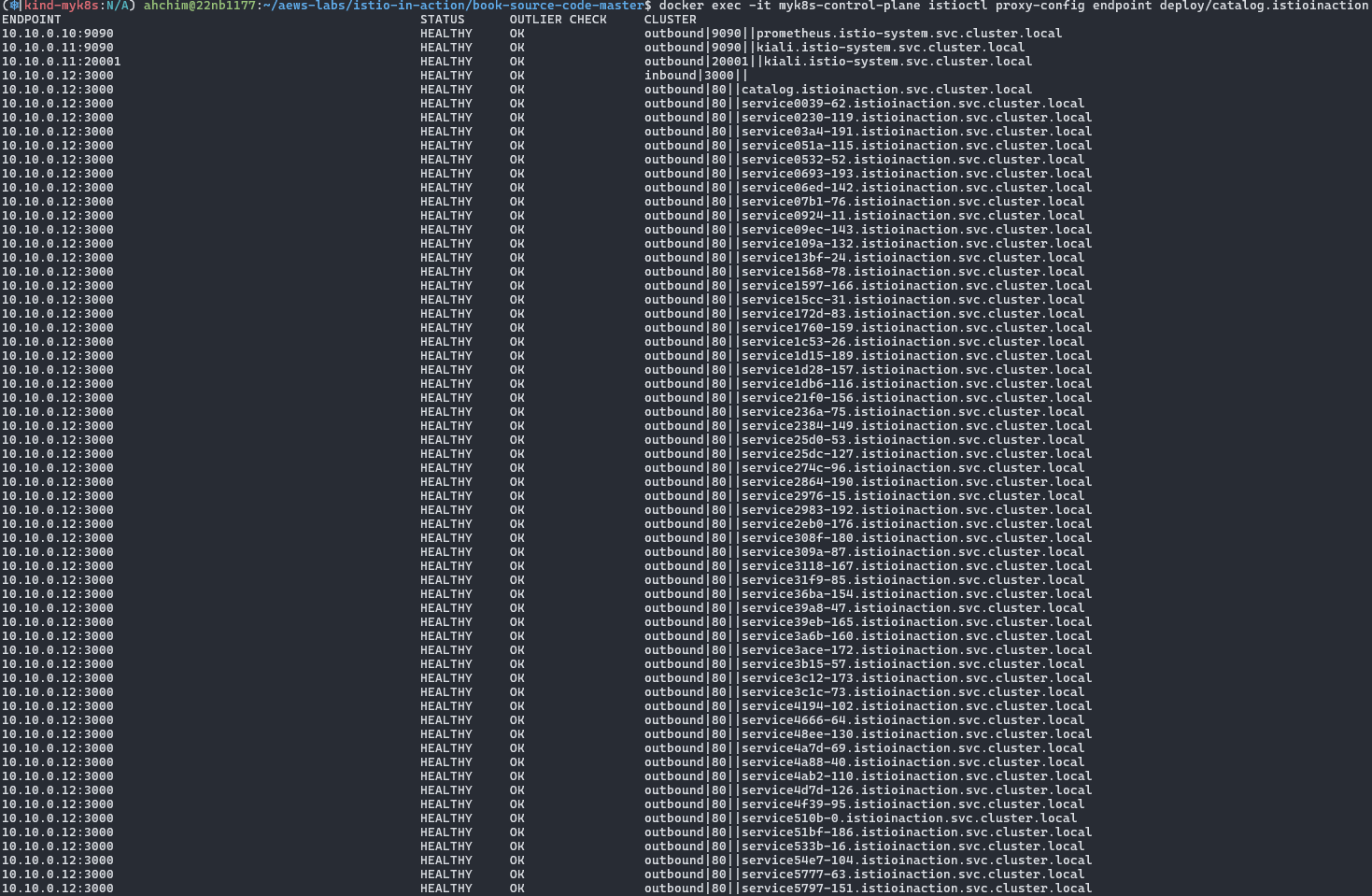Click the service06ed-142 cluster entry
The height and width of the screenshot is (896, 1372).
[868, 188]
